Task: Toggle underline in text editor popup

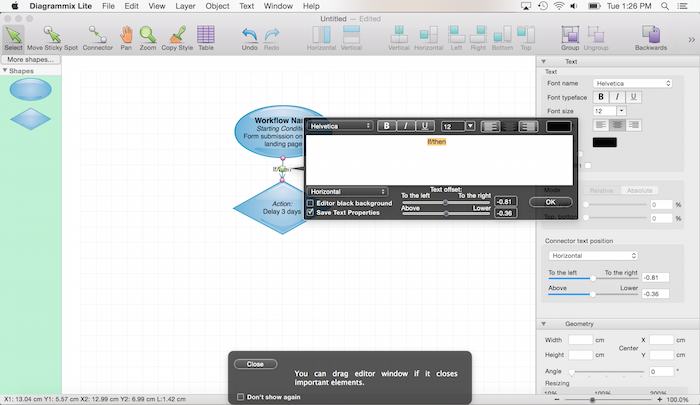Action: click(x=425, y=126)
